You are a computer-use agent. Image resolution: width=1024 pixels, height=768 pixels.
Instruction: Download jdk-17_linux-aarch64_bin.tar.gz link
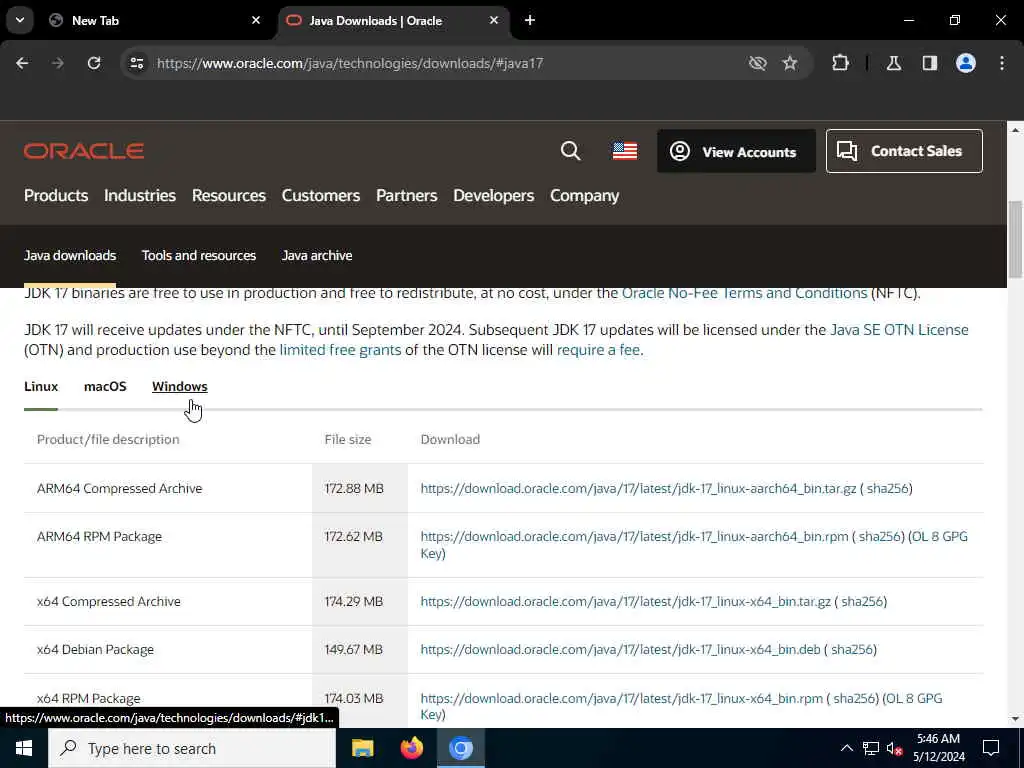point(638,488)
